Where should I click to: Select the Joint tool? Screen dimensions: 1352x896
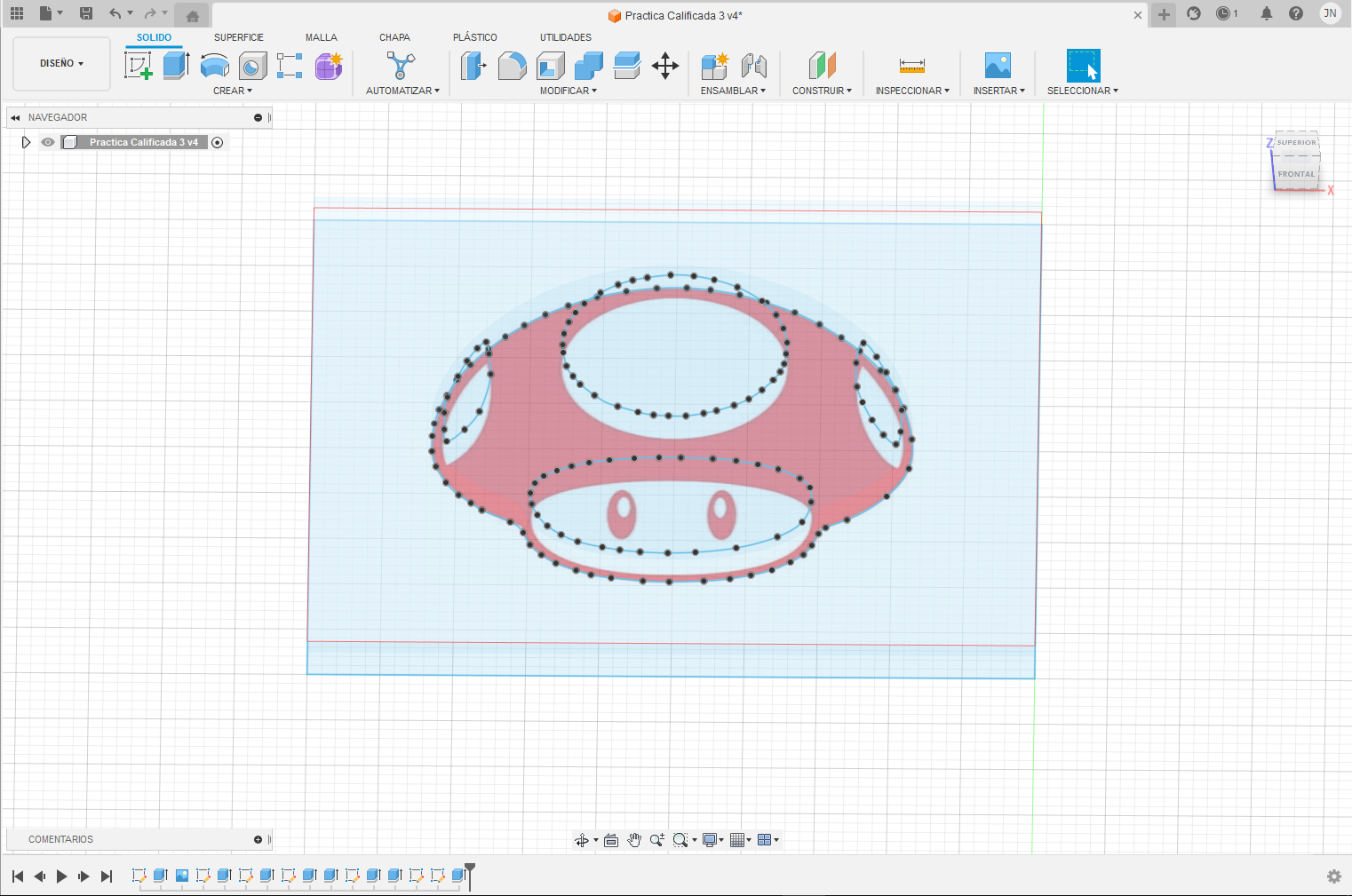(754, 66)
